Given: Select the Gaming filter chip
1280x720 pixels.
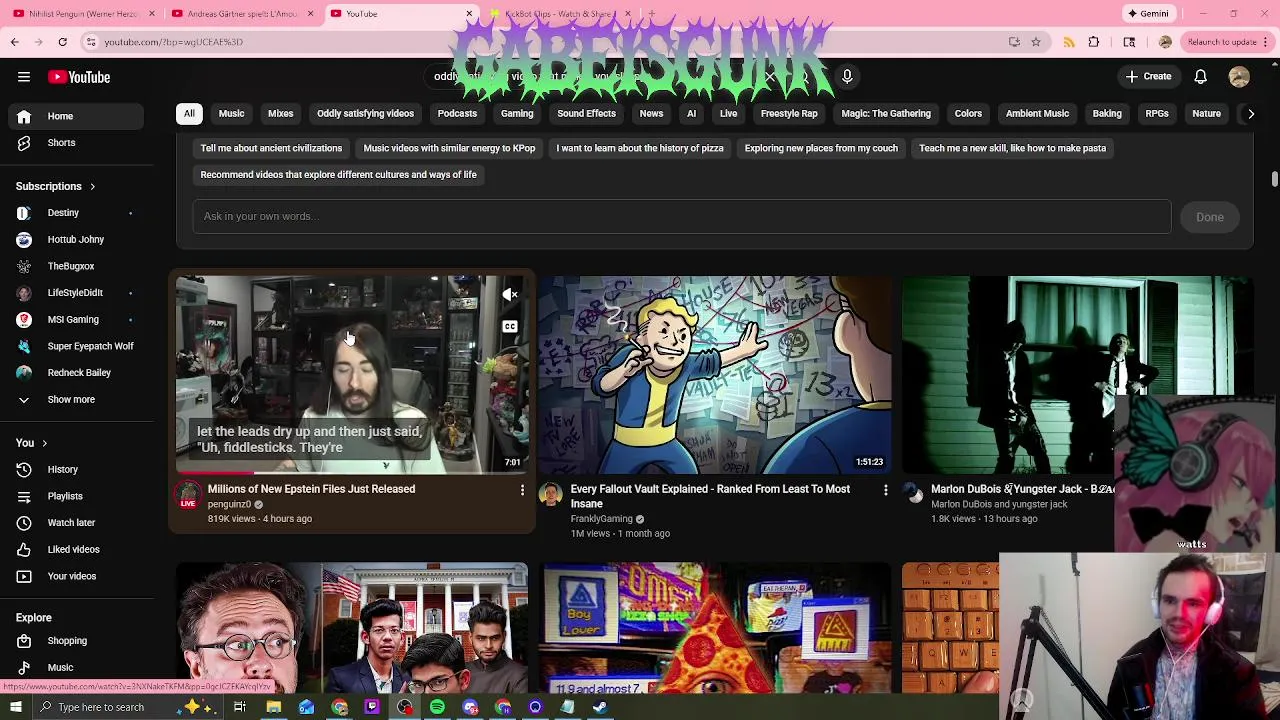Looking at the screenshot, I should coord(517,114).
